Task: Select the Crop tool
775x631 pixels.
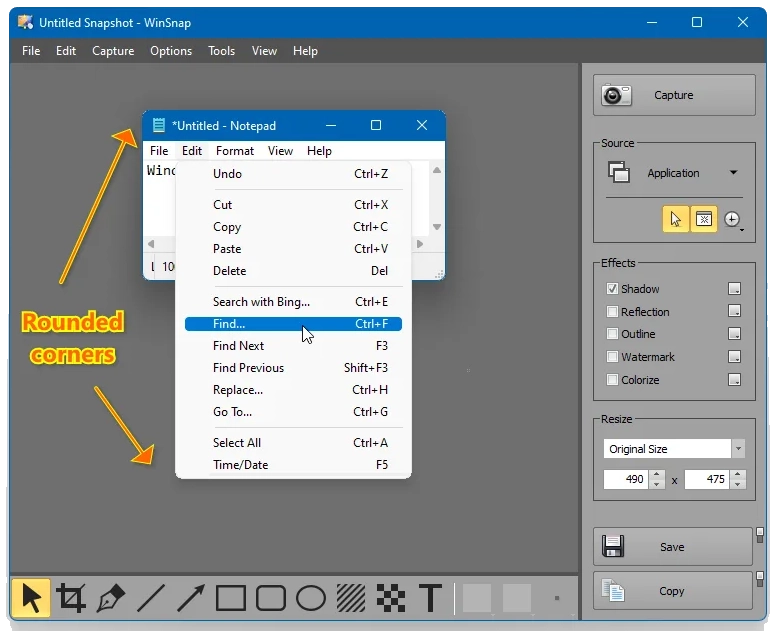Action: click(x=71, y=598)
